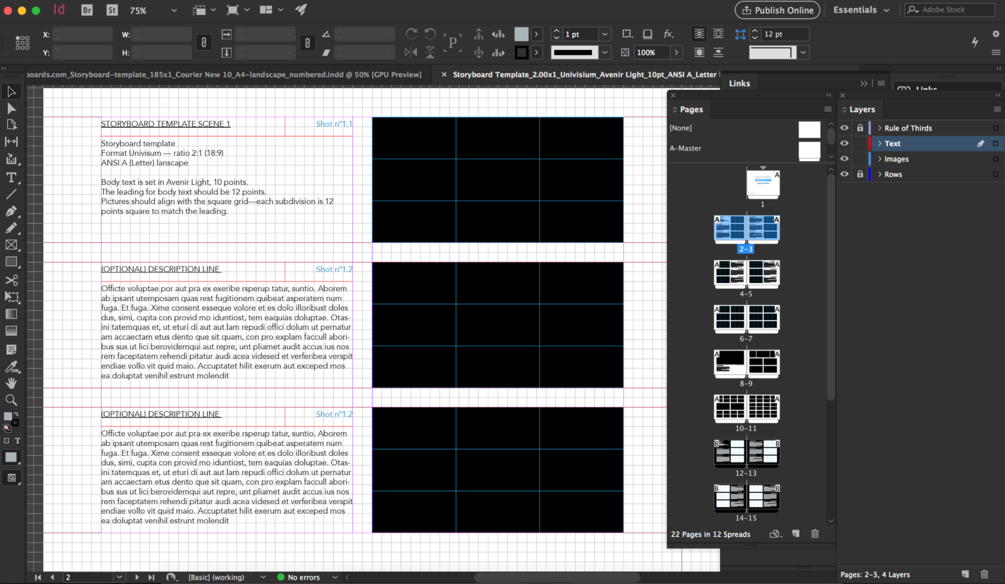Open the fx effects control
The height and width of the screenshot is (584, 1005).
click(669, 34)
